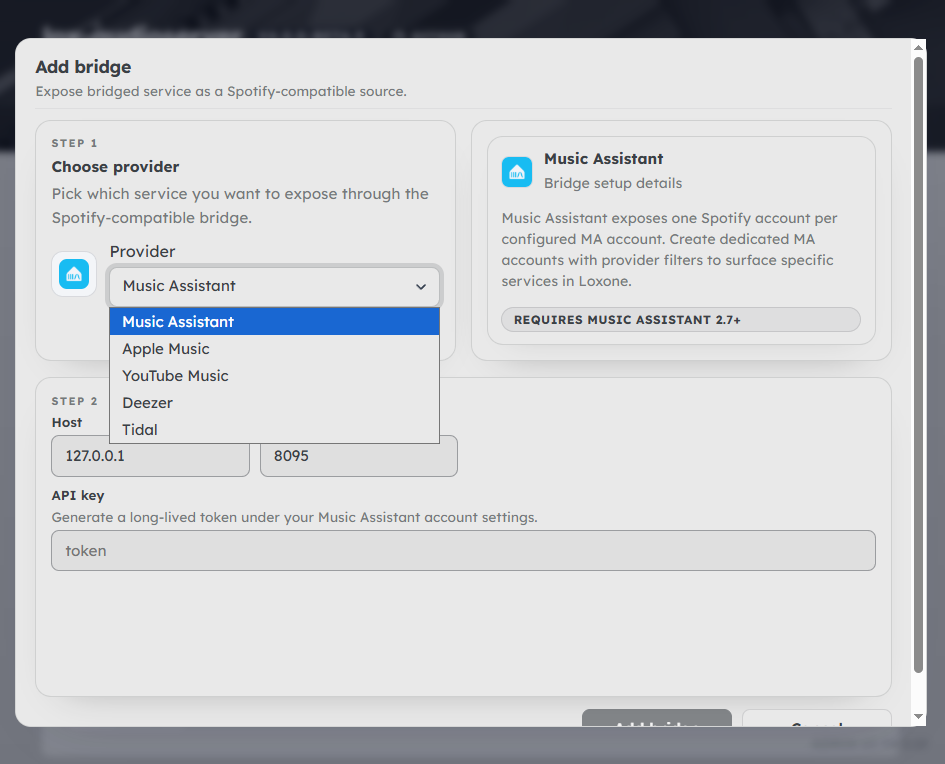The height and width of the screenshot is (764, 945).
Task: Click the Host field showing 127.0.0.1
Action: (150, 457)
